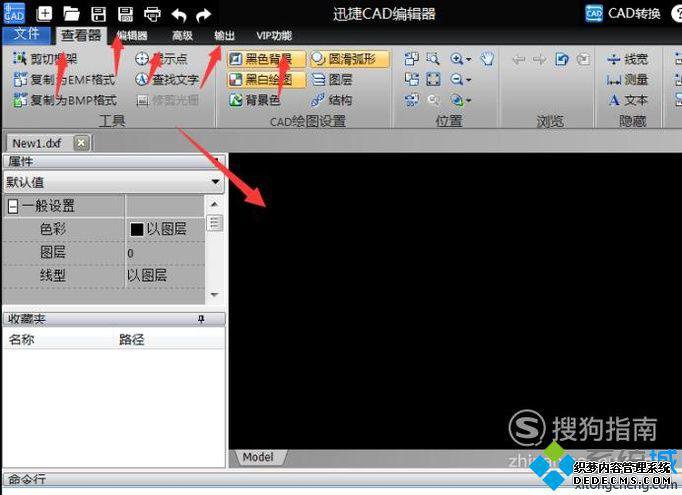Select the 图层 property value 0
682x495 pixels.
(130, 253)
